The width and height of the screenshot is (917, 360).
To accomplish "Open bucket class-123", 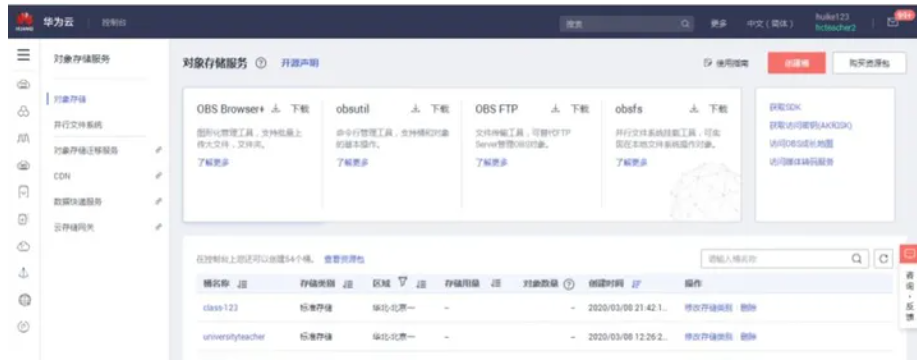I will click(x=220, y=307).
